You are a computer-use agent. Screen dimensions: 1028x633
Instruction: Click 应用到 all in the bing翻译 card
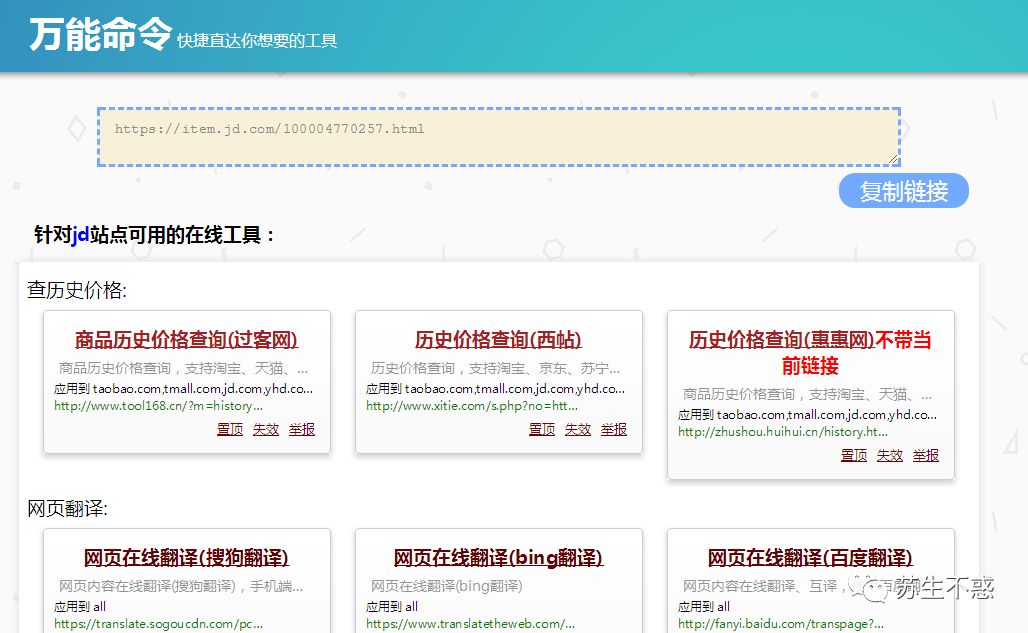point(391,607)
